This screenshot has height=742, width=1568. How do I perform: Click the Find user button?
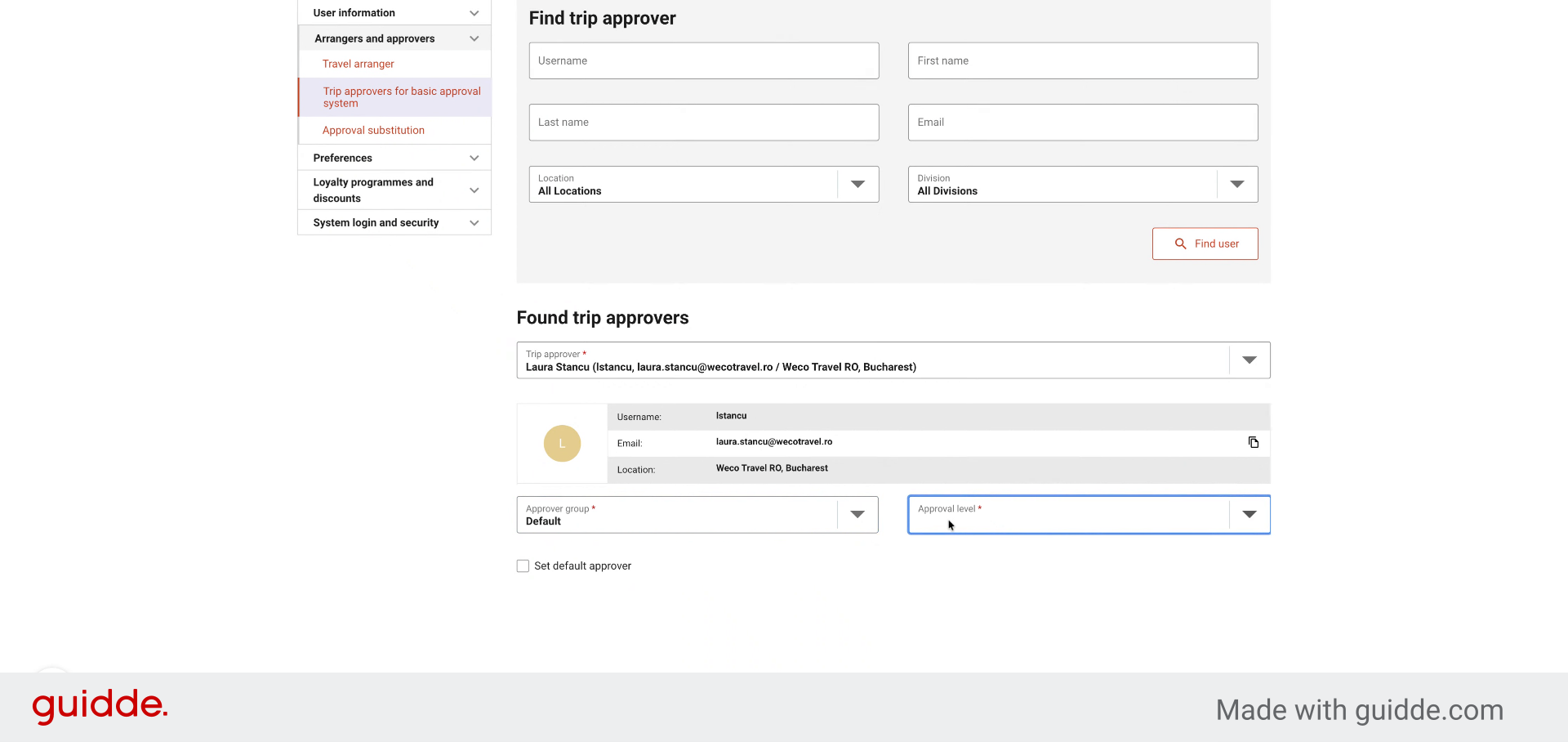click(x=1205, y=244)
